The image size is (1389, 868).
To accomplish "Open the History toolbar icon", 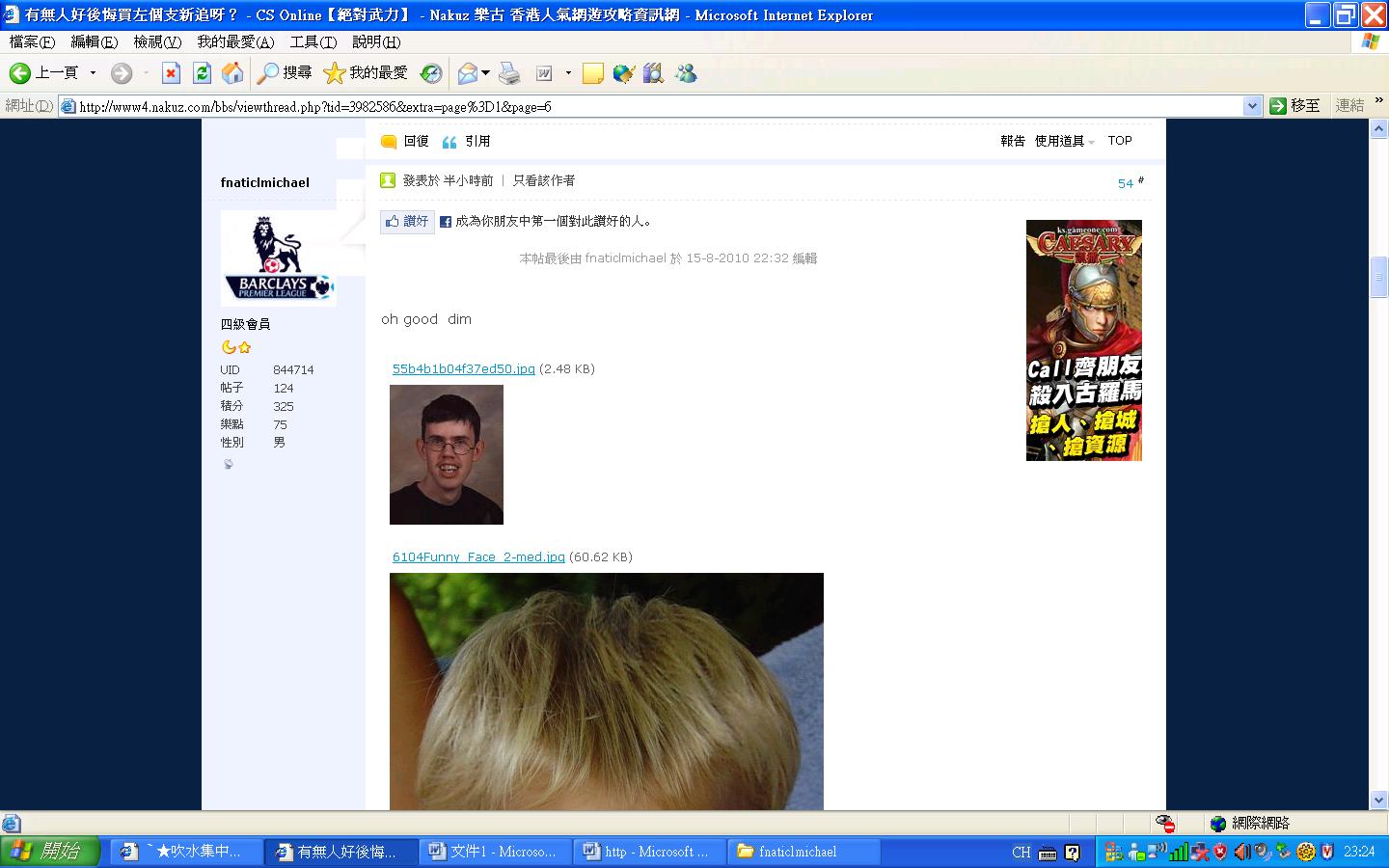I will (431, 73).
